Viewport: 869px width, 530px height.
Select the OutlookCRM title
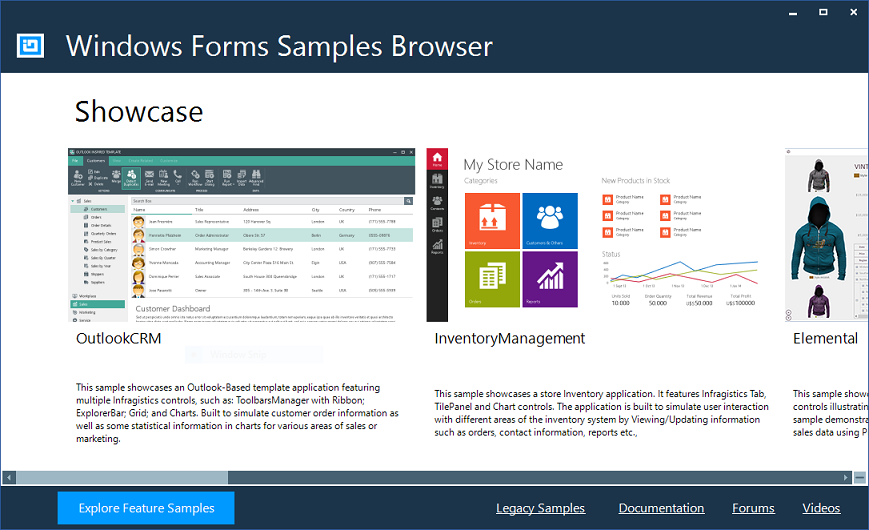[x=119, y=339]
